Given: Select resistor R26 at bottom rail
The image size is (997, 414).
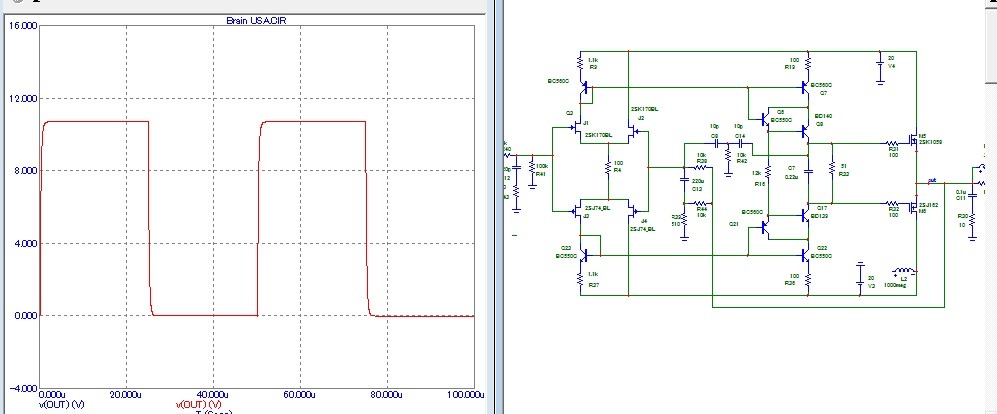Looking at the screenshot, I should tap(808, 279).
